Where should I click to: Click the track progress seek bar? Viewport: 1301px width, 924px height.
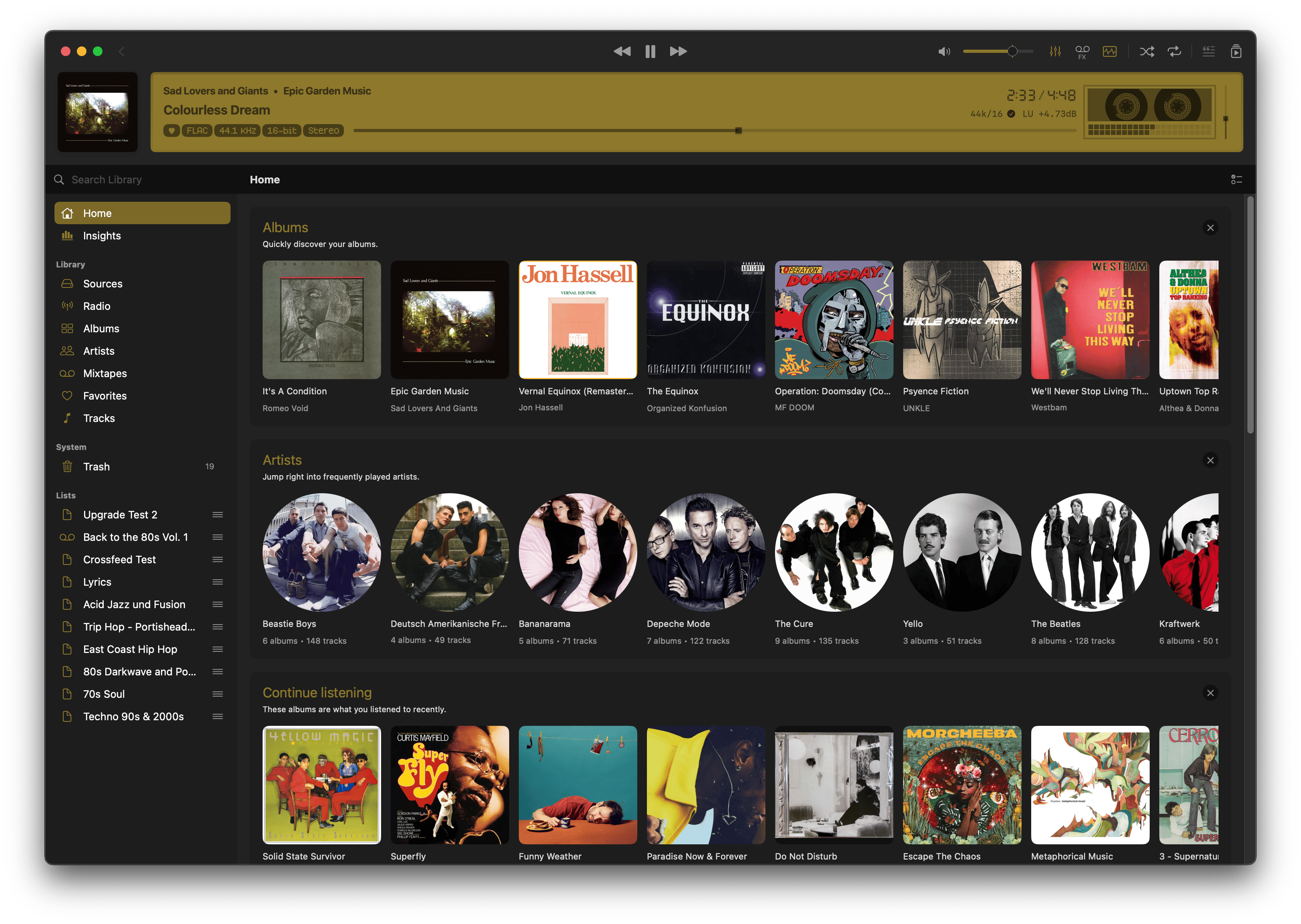(569, 131)
